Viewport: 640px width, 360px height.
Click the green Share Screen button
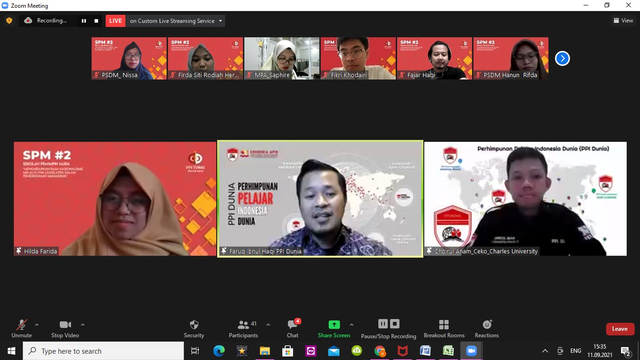point(334,329)
